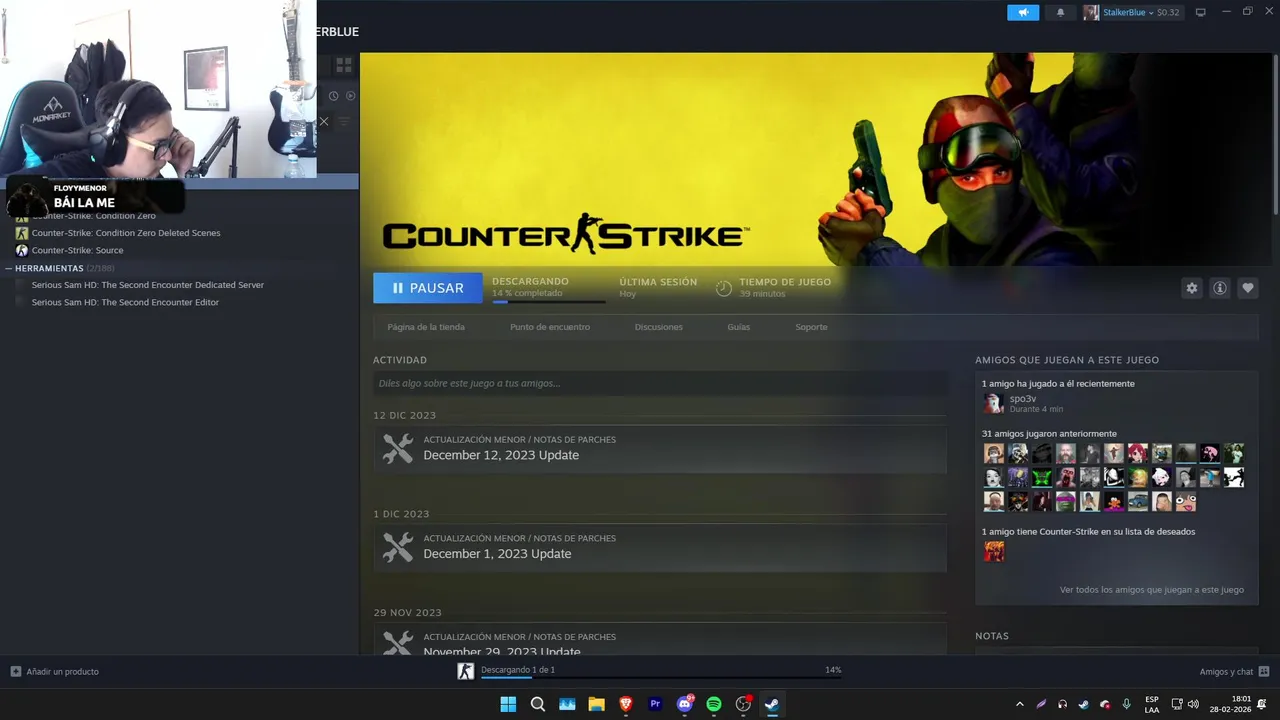Click the add product plus icon

click(x=16, y=672)
